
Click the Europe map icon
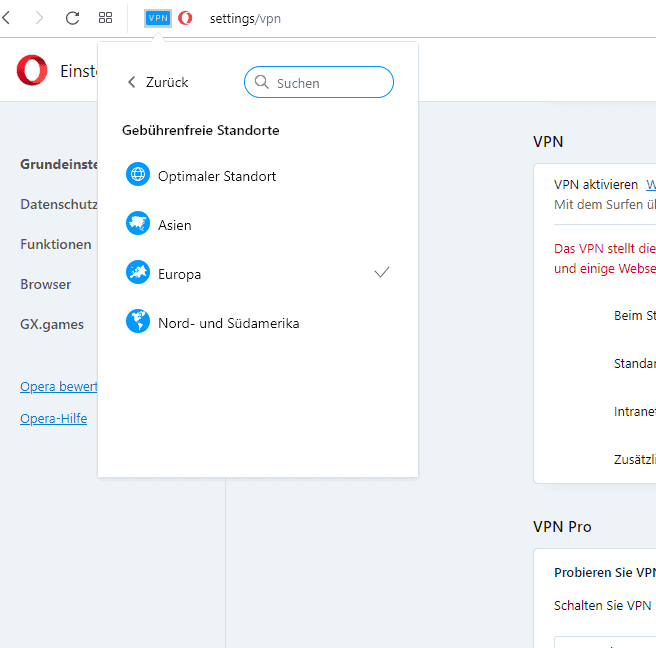pos(138,272)
